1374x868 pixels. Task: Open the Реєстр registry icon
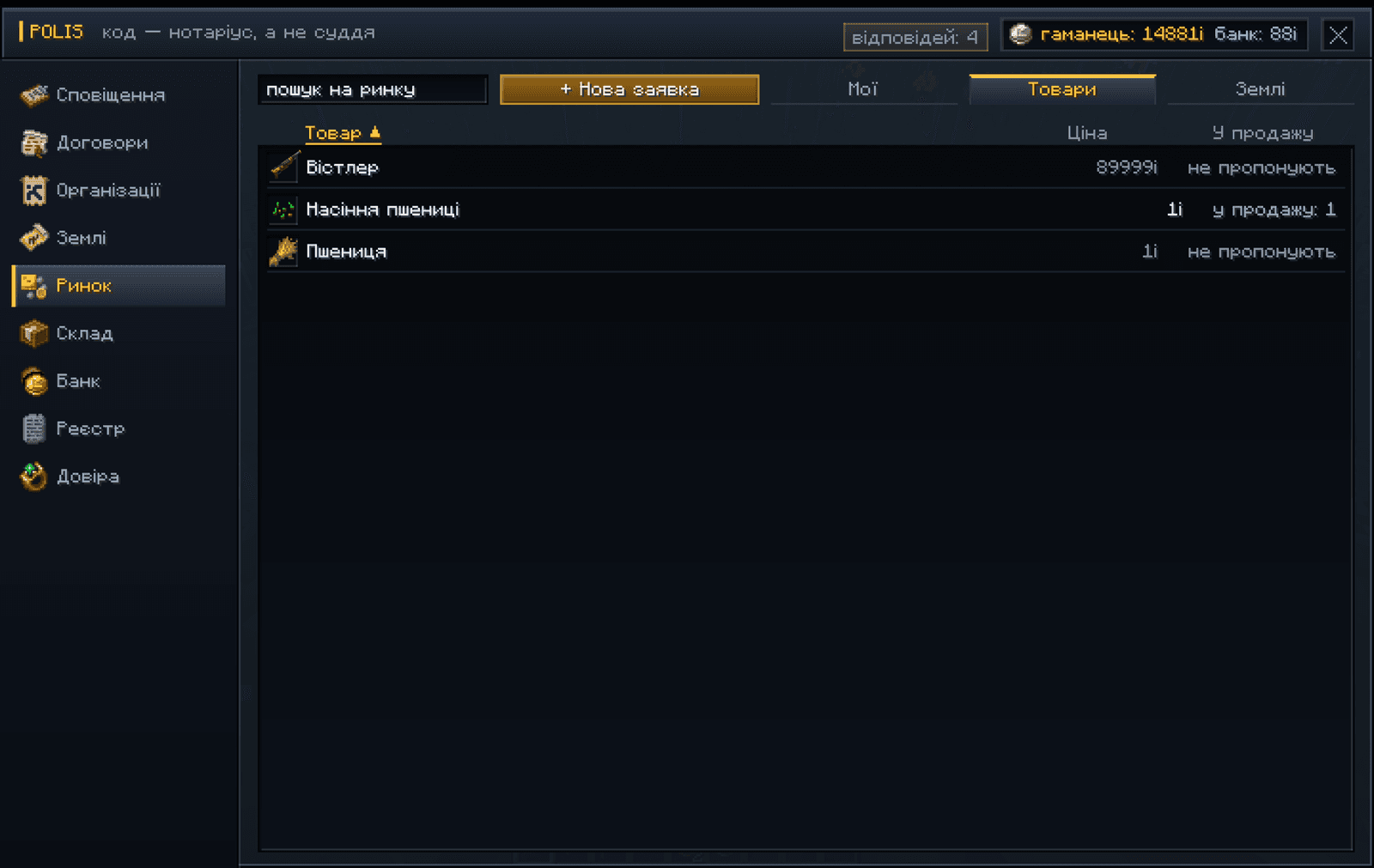tap(34, 428)
